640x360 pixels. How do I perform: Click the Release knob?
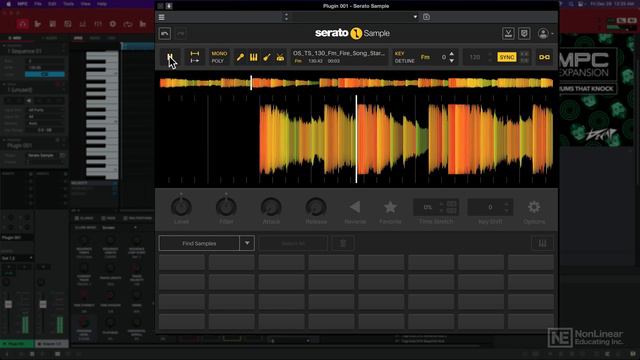pos(316,207)
